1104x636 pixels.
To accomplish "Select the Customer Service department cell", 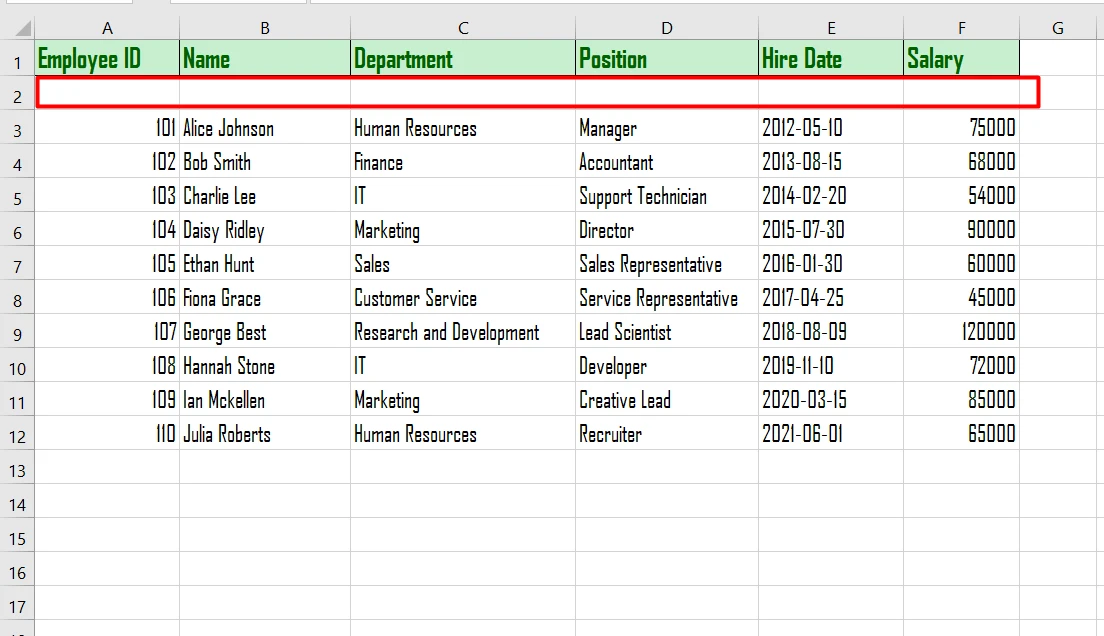I will point(463,298).
